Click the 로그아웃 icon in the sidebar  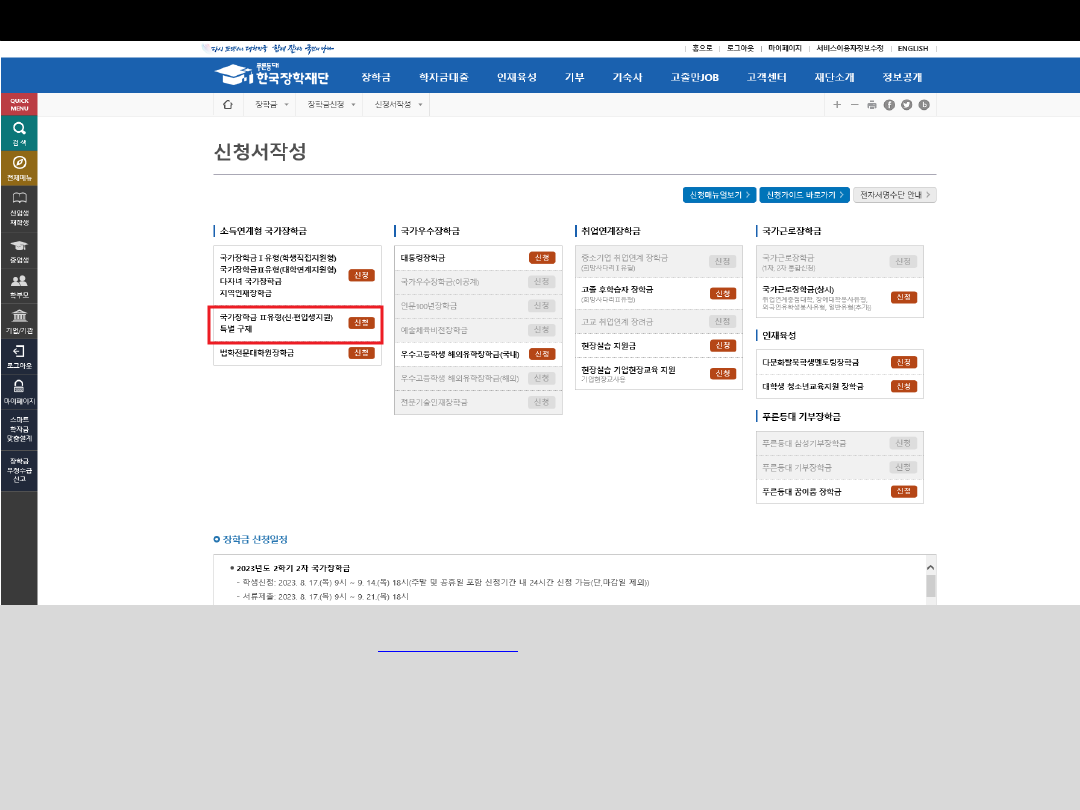tap(19, 356)
